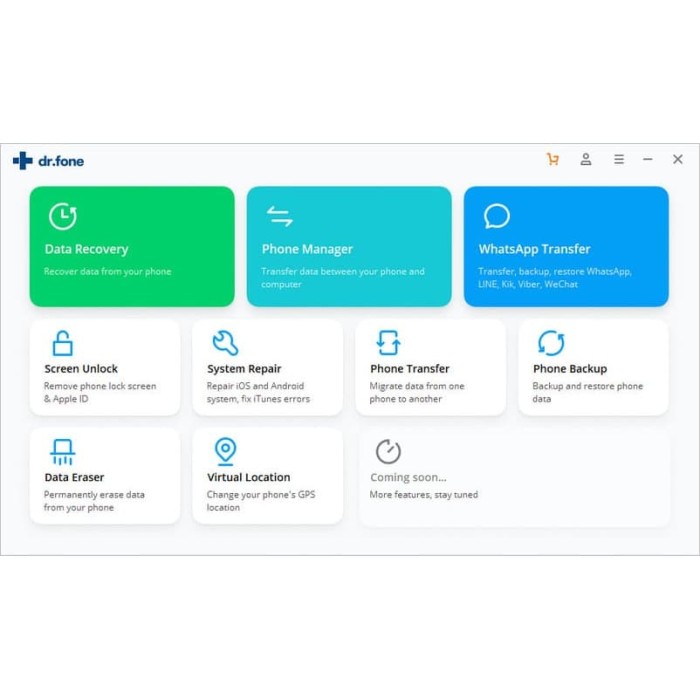Minimize the dr.fone window
This screenshot has width=700, height=700.
coord(648,160)
